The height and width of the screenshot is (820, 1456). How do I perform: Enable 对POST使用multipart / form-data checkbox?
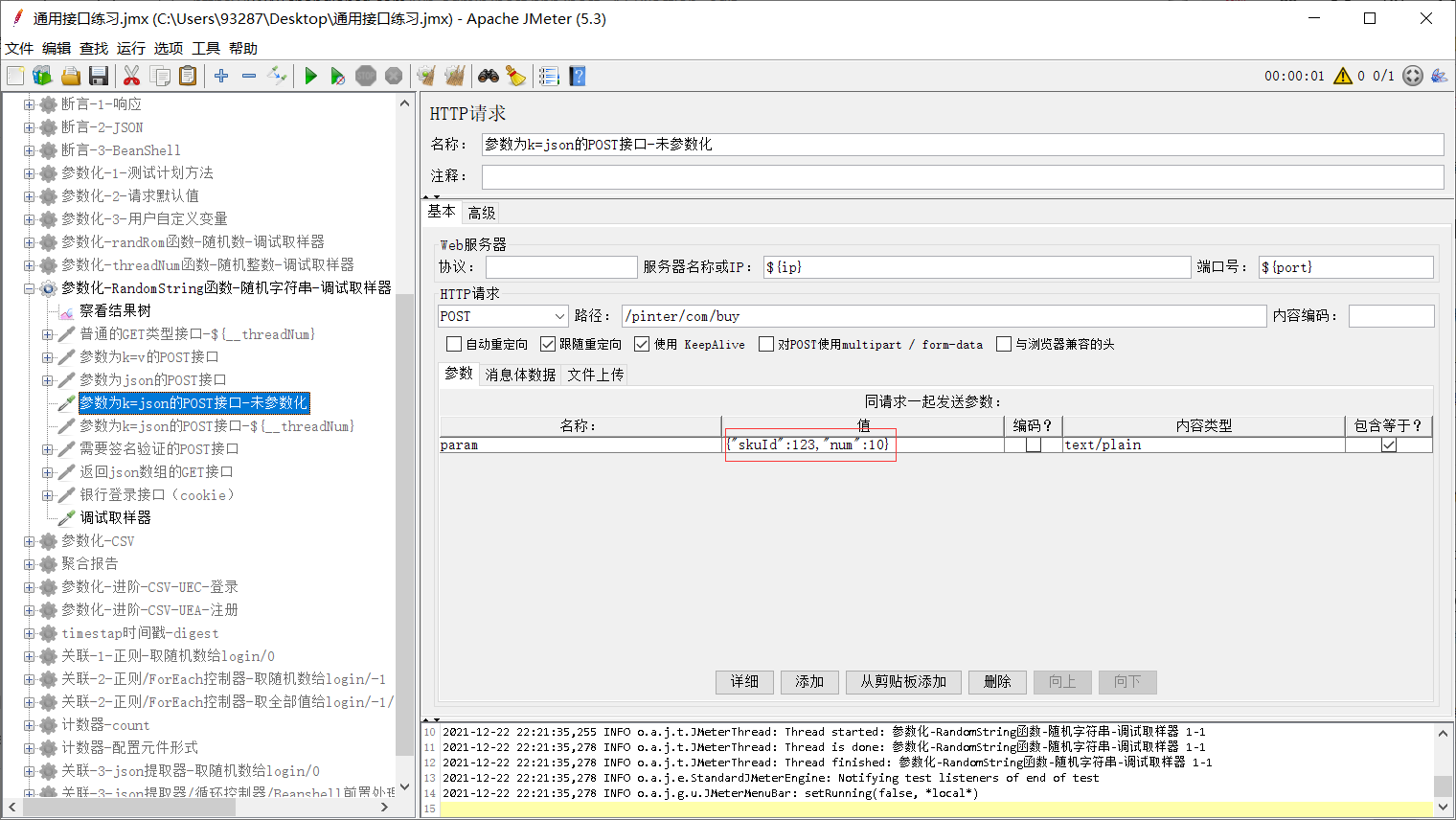[766, 344]
